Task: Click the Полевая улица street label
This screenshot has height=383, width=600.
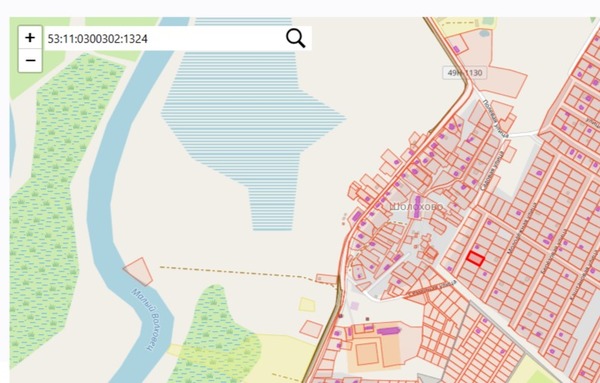Action: 496,119
